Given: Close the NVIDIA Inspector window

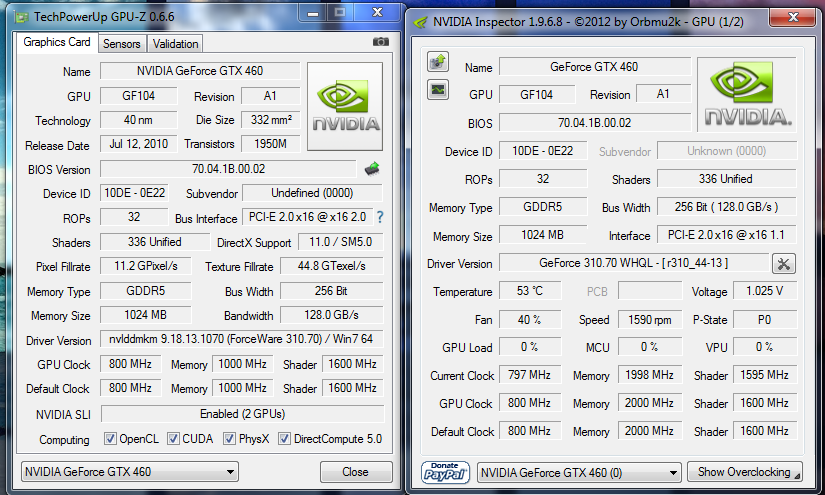Looking at the screenshot, I should [792, 17].
